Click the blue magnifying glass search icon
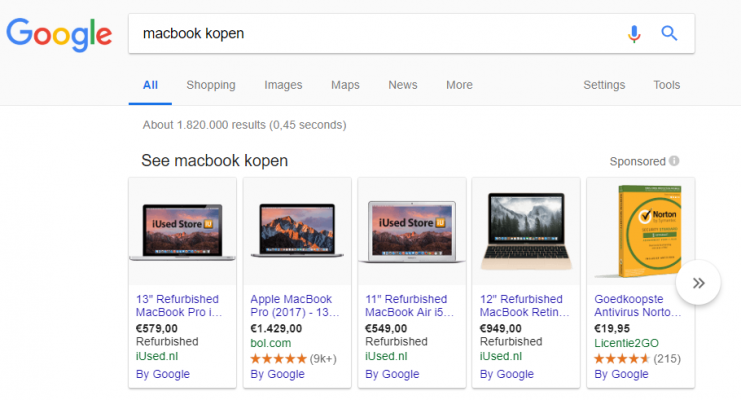The width and height of the screenshot is (741, 400). pos(669,33)
